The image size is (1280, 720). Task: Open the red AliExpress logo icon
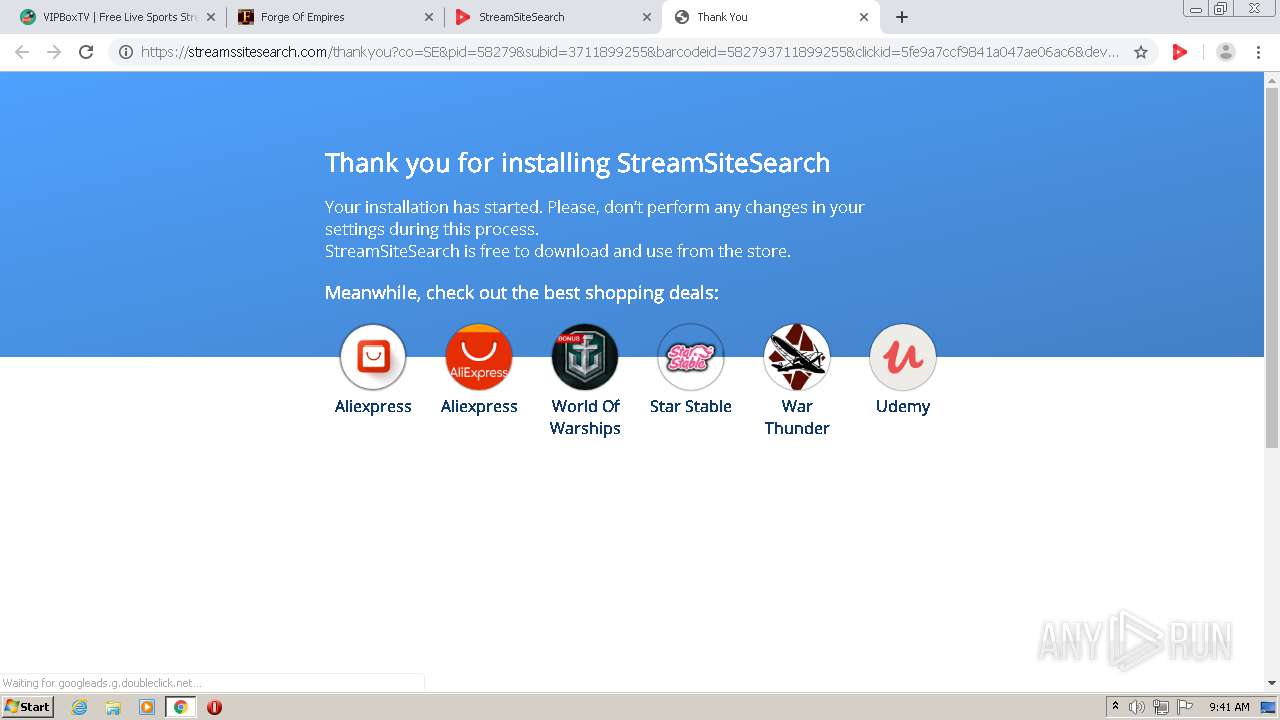(479, 357)
